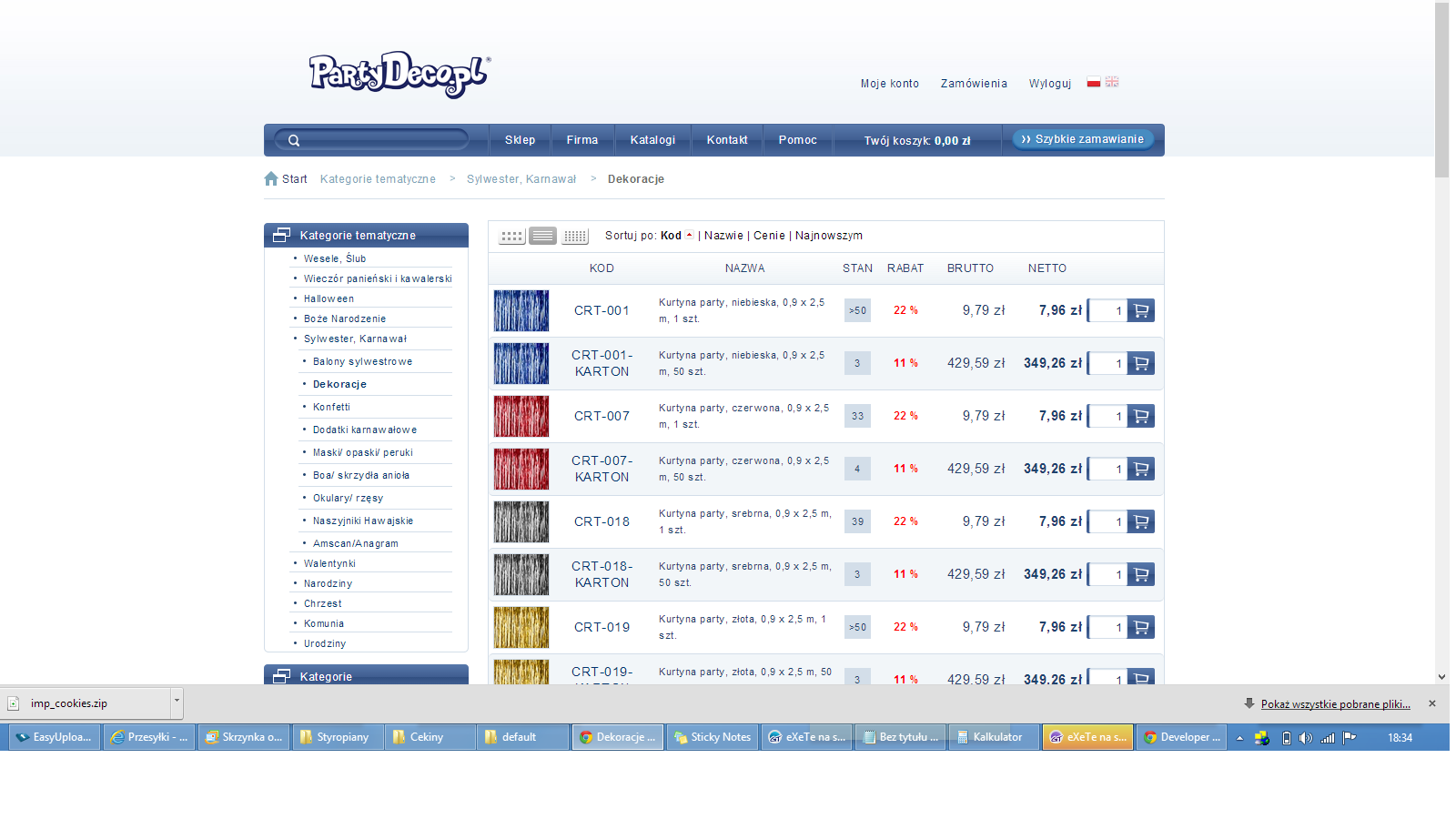Screen dimensions: 1456x819
Task: Open Twój koszyk cart summary
Action: 917,141
